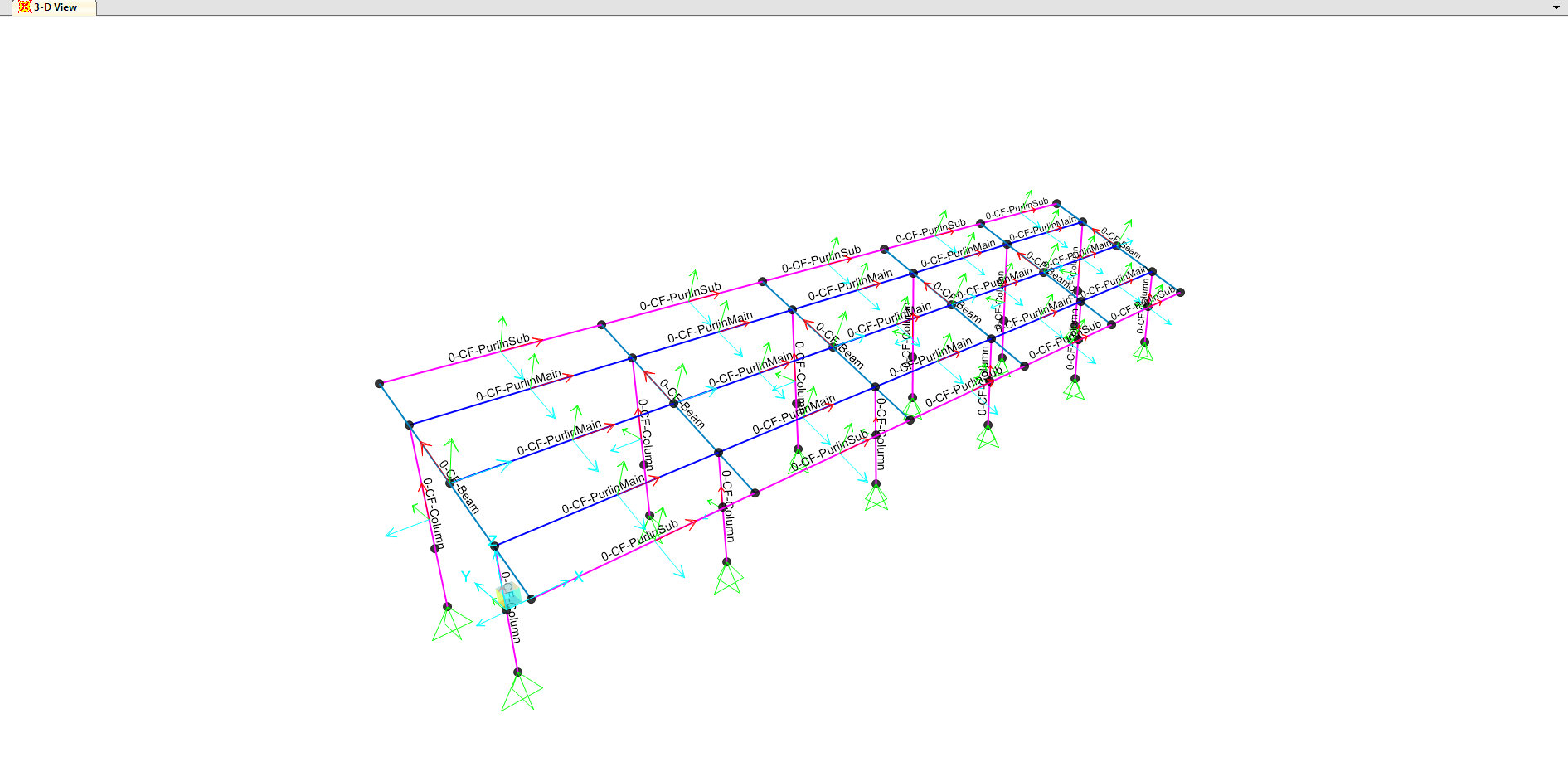1568x762 pixels.
Task: Select the leftmost green pinned support symbol
Action: (450, 624)
